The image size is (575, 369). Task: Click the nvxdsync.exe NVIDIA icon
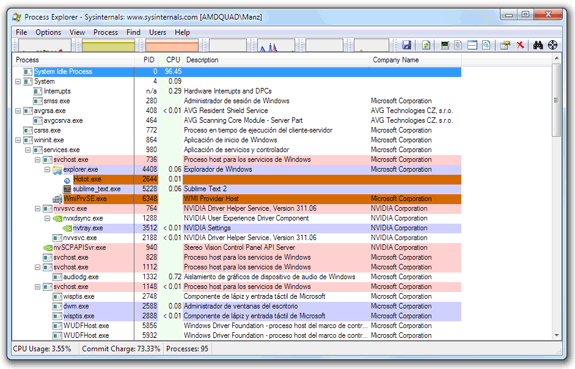(58, 219)
